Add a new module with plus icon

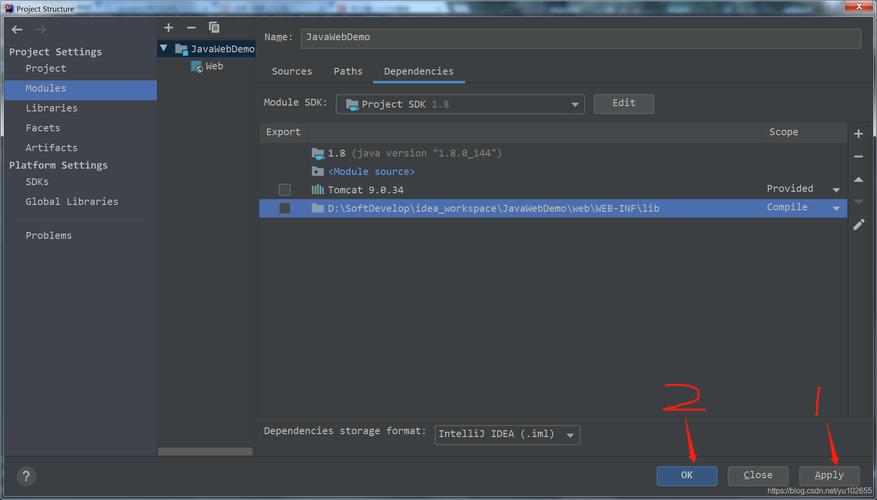[168, 27]
